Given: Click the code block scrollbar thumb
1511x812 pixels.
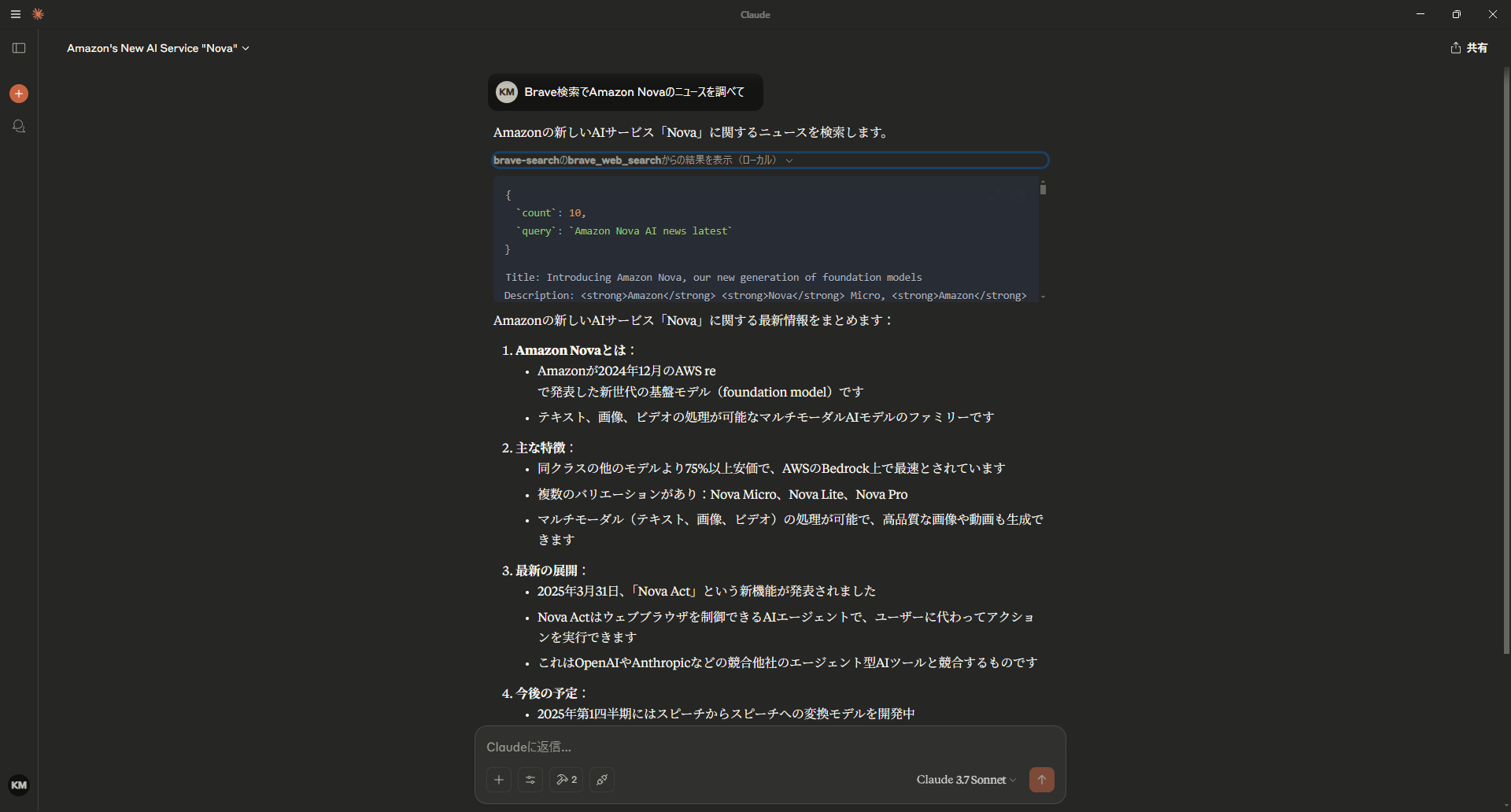Looking at the screenshot, I should [x=1043, y=189].
